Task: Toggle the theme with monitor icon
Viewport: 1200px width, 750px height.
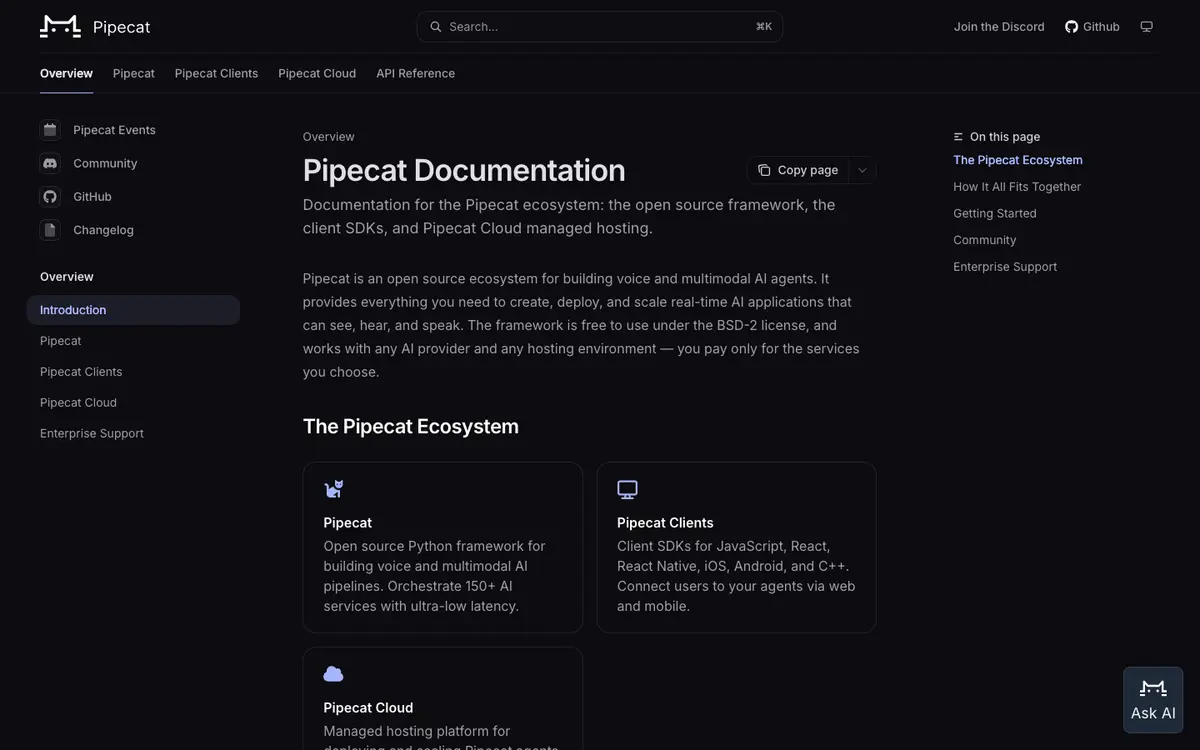Action: tap(1146, 27)
